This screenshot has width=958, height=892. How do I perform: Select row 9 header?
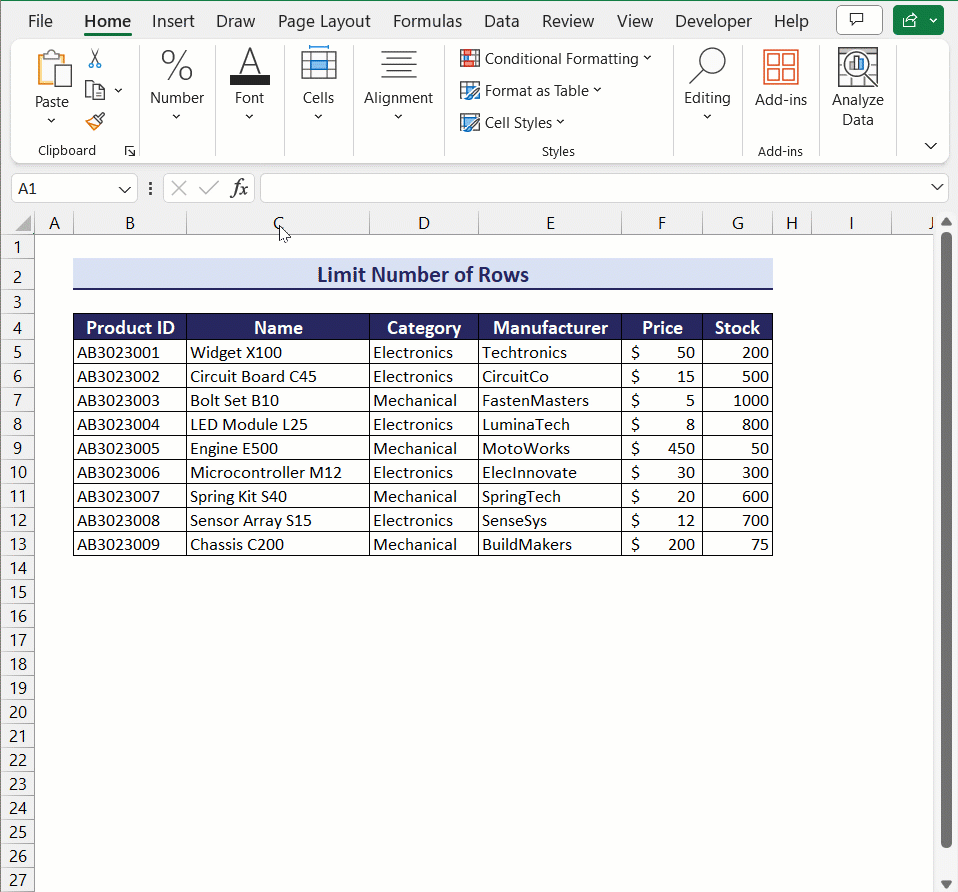pos(18,448)
